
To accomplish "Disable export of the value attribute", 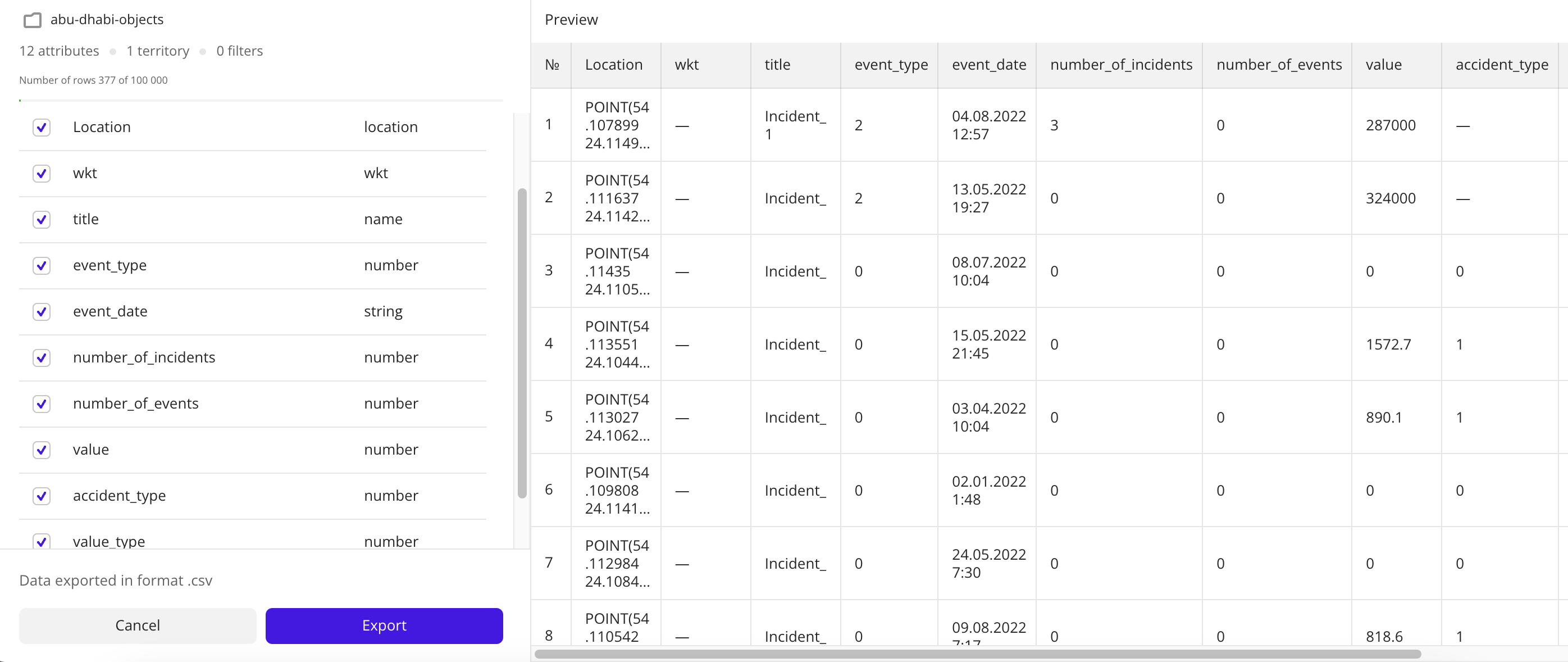I will click(x=42, y=450).
